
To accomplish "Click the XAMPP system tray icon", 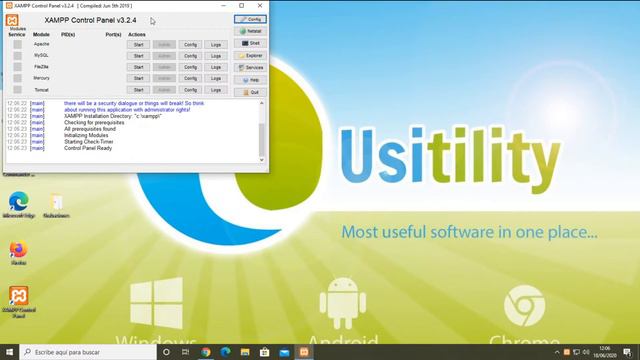I will 567,352.
